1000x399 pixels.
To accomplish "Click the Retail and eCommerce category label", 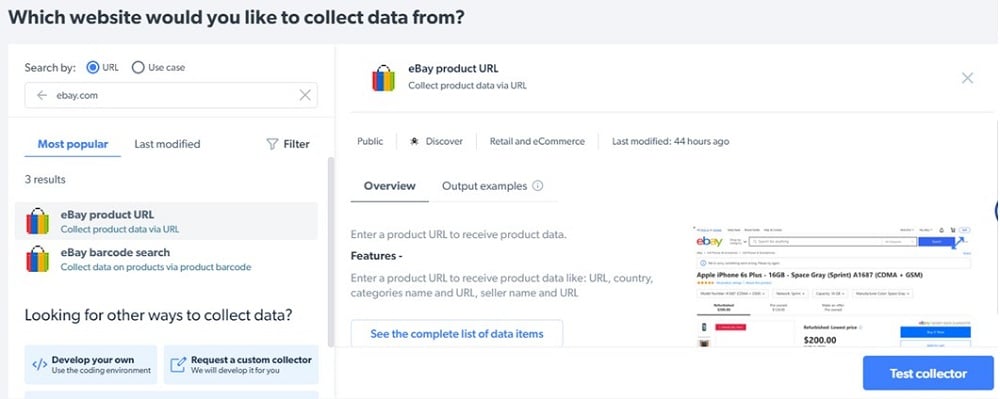I will (537, 141).
